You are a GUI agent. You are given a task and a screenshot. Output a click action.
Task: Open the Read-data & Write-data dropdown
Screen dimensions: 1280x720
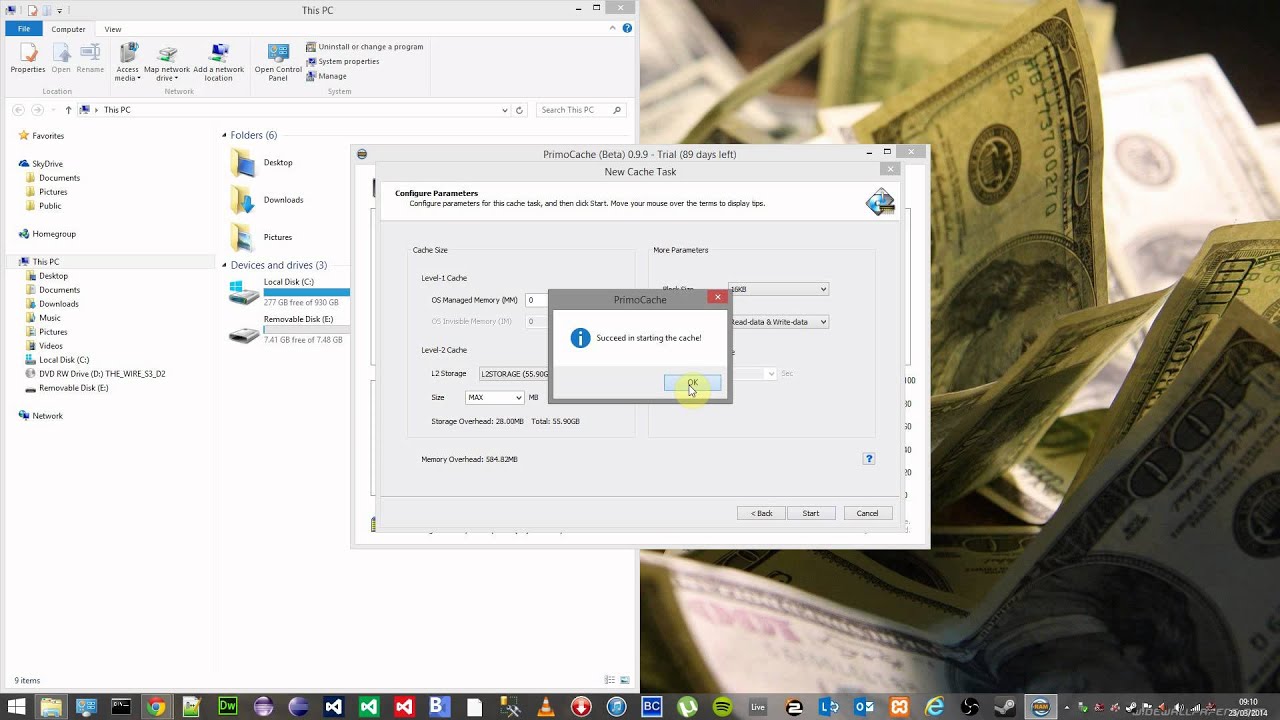coord(778,322)
